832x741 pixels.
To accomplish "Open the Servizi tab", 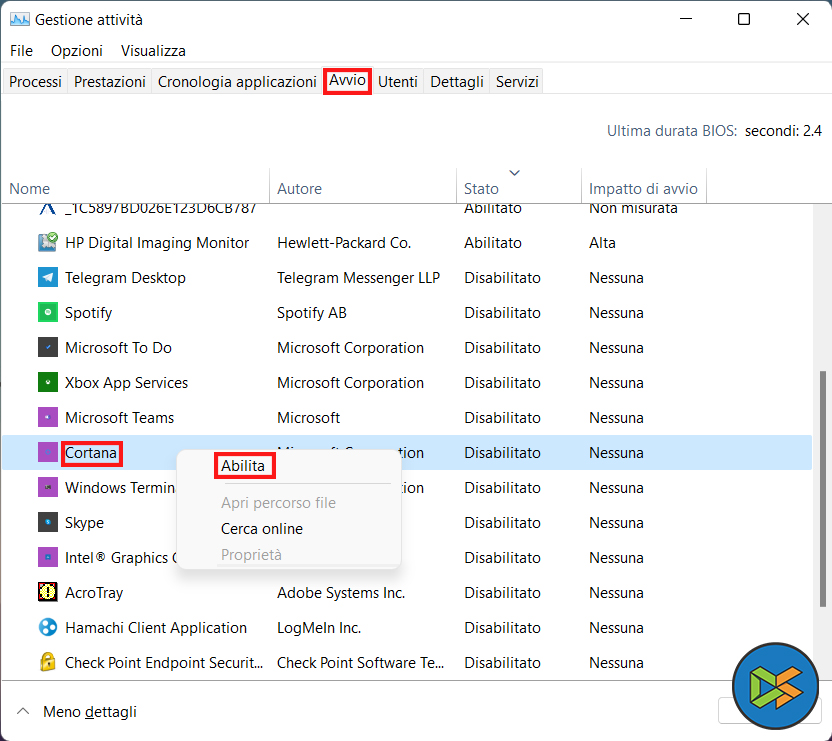I will [517, 82].
